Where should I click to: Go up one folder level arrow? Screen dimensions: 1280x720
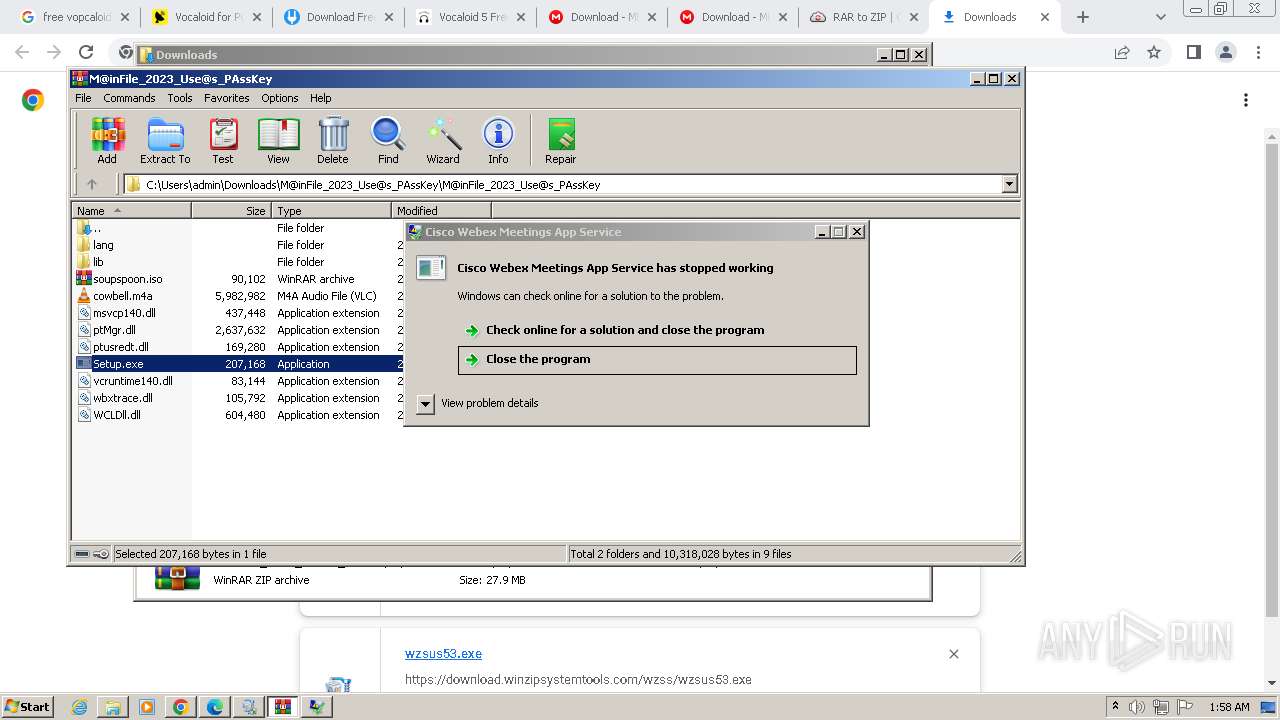(x=92, y=184)
